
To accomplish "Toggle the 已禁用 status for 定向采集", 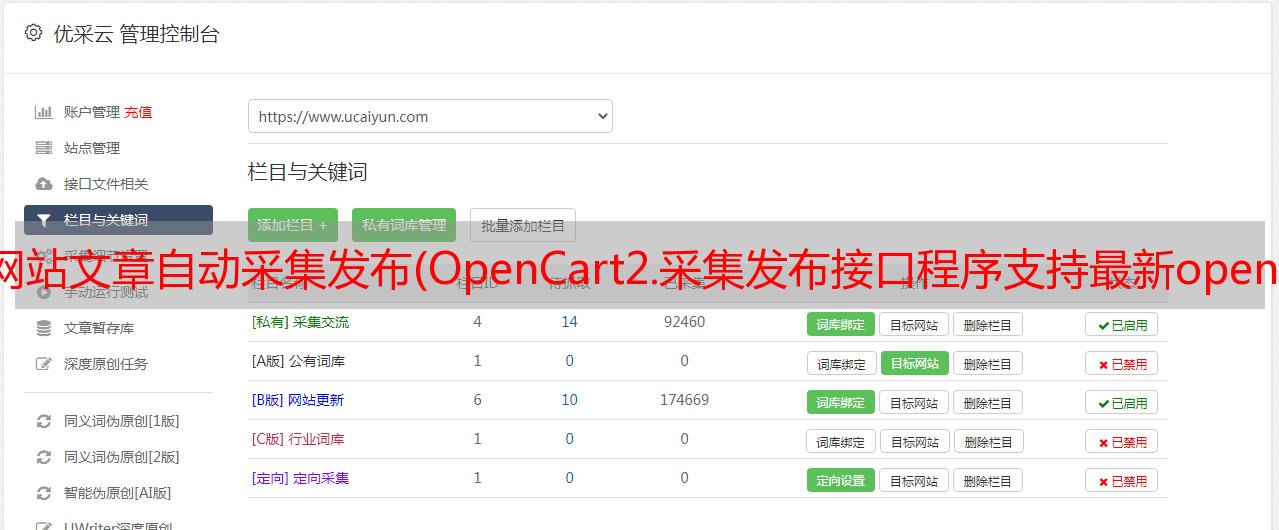I will coord(1122,480).
